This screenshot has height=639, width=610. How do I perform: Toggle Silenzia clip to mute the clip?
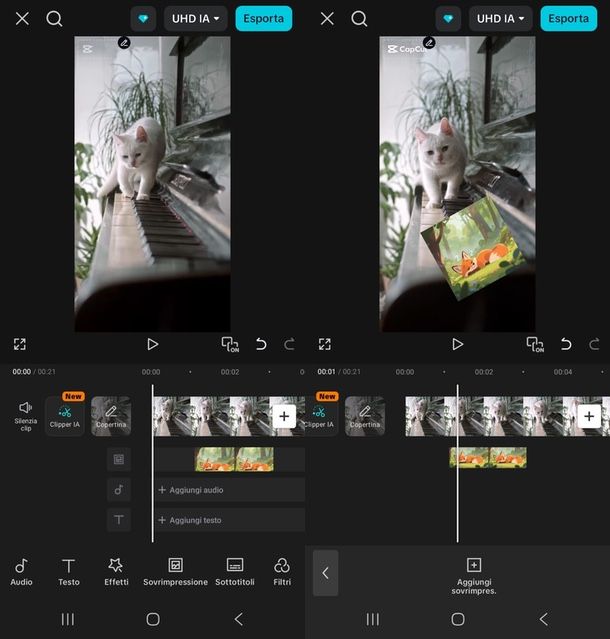[25, 414]
